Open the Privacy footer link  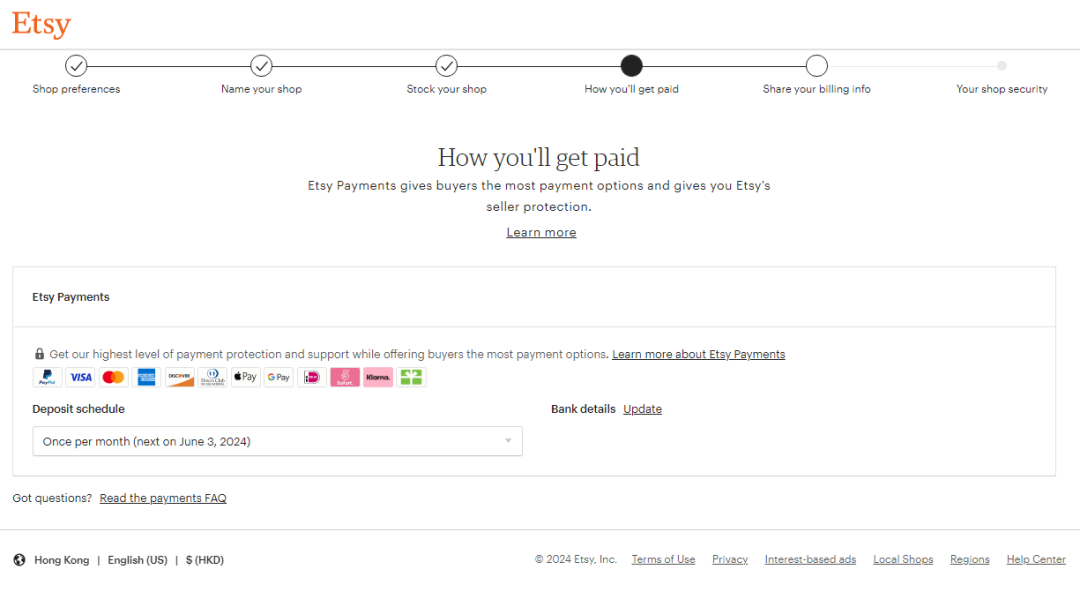tap(730, 560)
